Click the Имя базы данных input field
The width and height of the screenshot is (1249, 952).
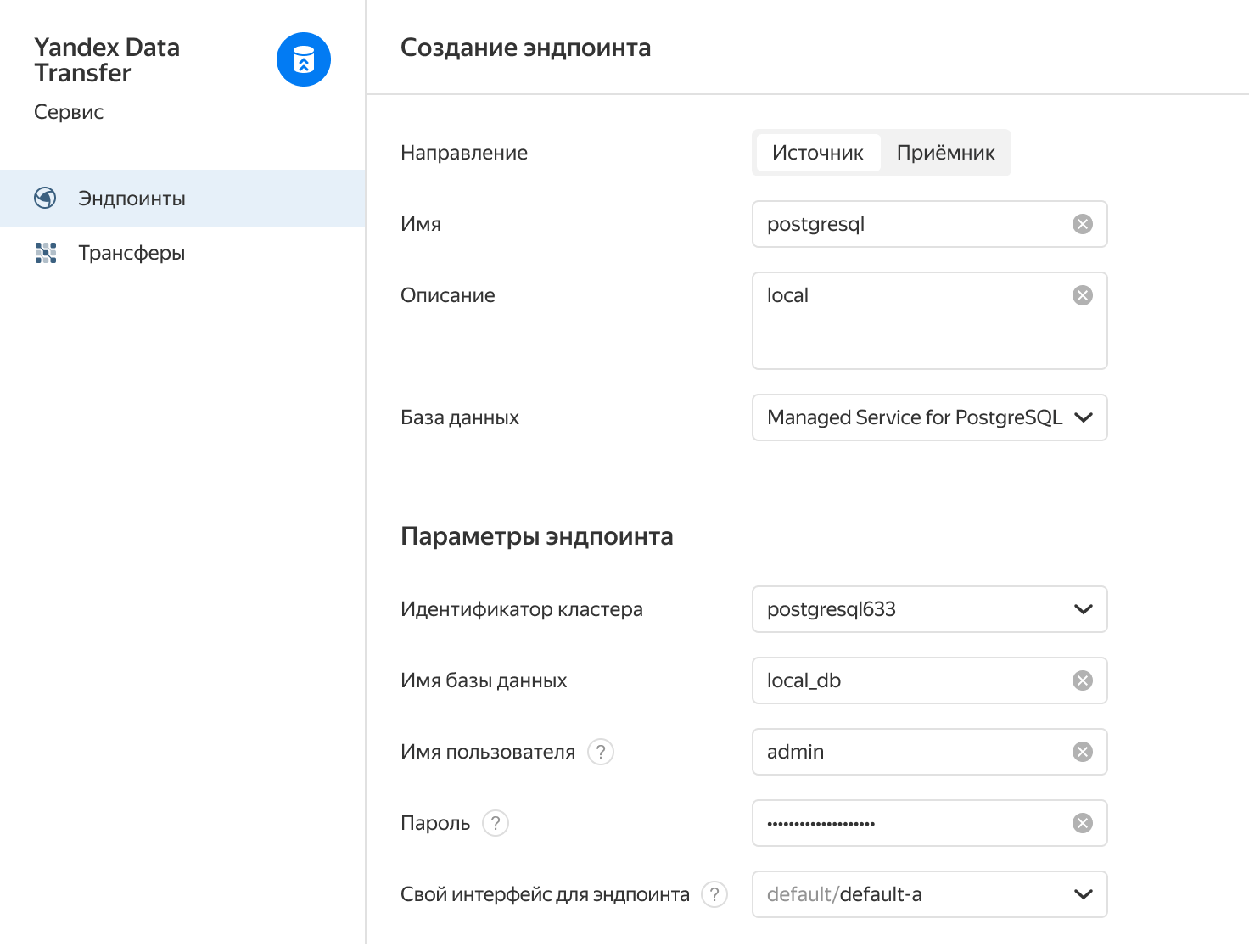930,680
